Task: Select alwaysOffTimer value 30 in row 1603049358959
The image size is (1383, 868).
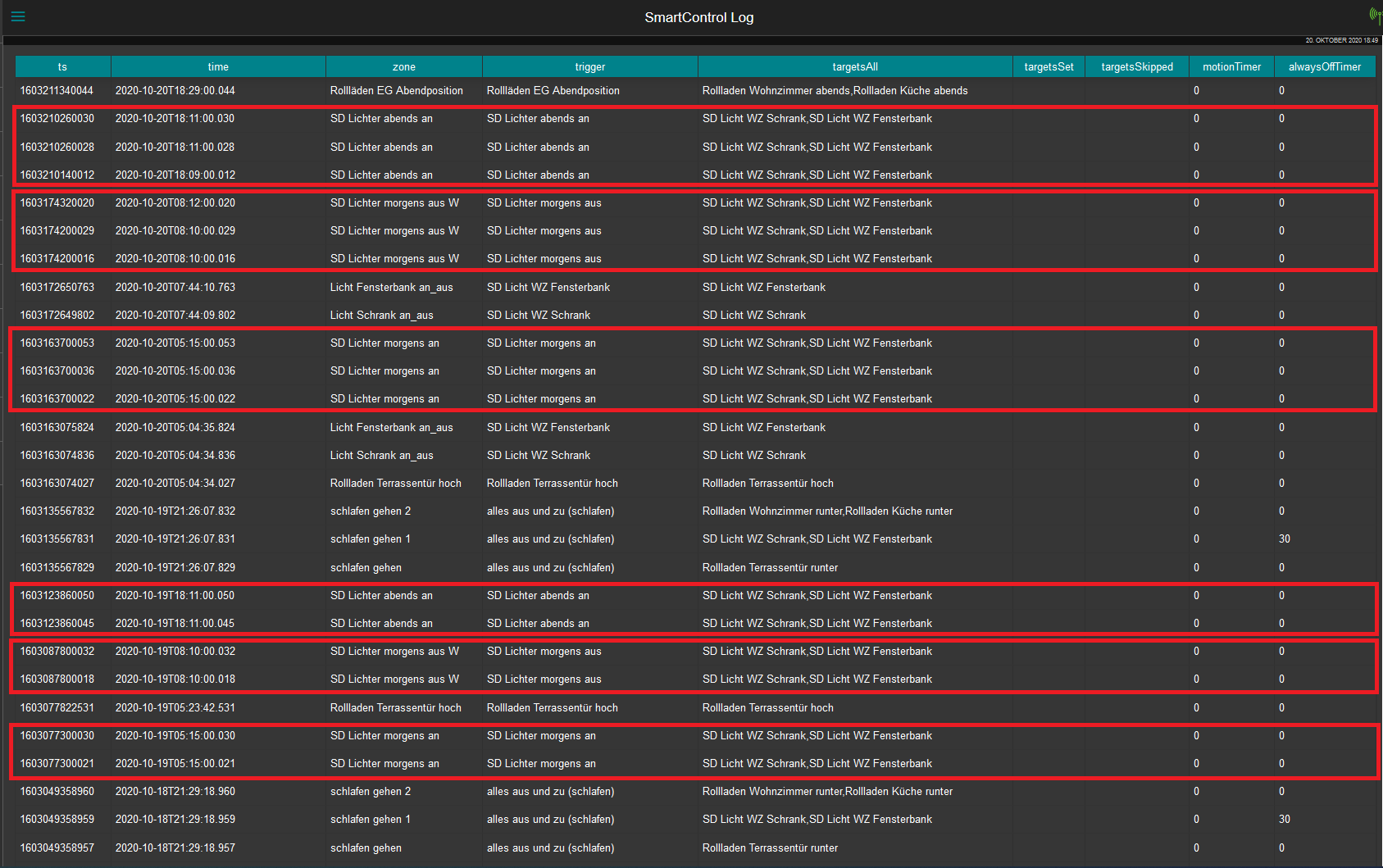Action: pyautogui.click(x=1284, y=819)
